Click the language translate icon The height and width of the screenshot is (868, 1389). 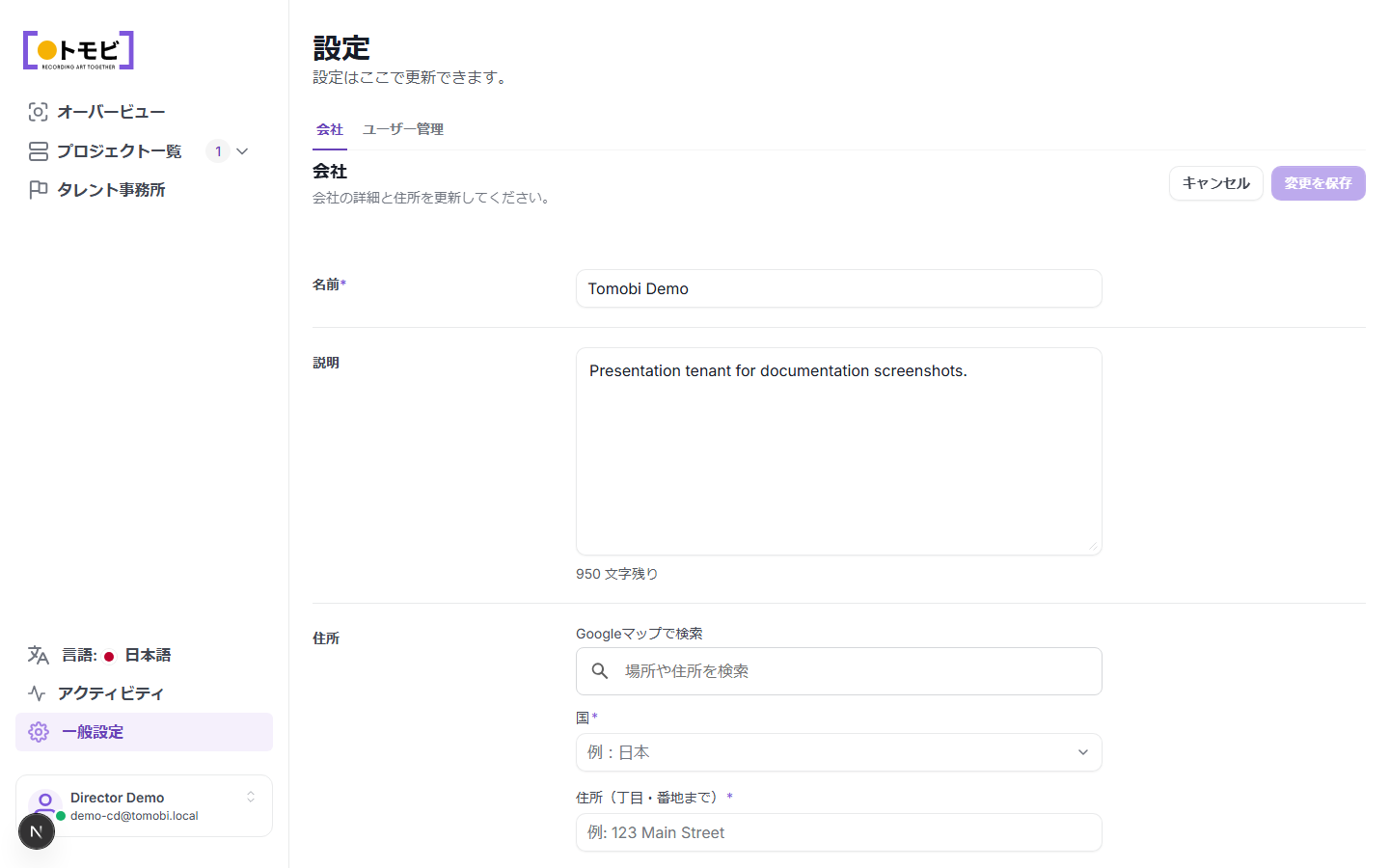(38, 655)
